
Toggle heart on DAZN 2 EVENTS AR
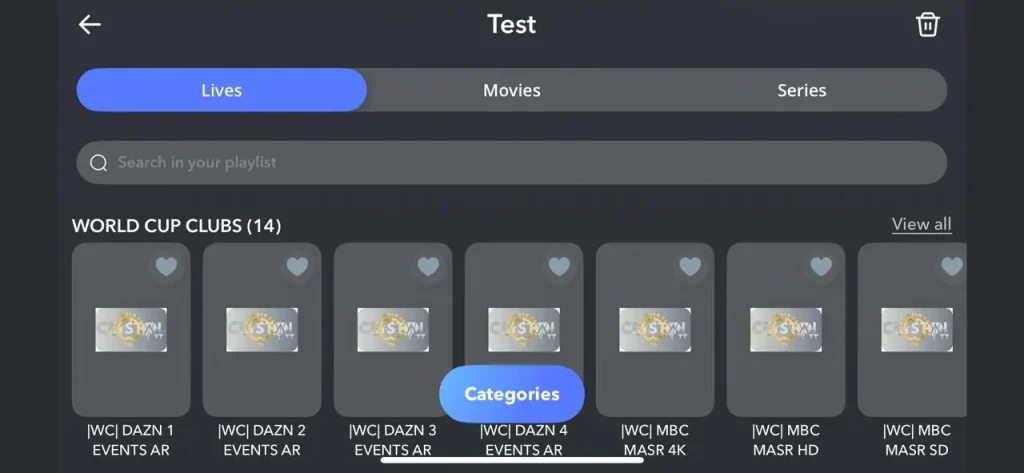297,267
